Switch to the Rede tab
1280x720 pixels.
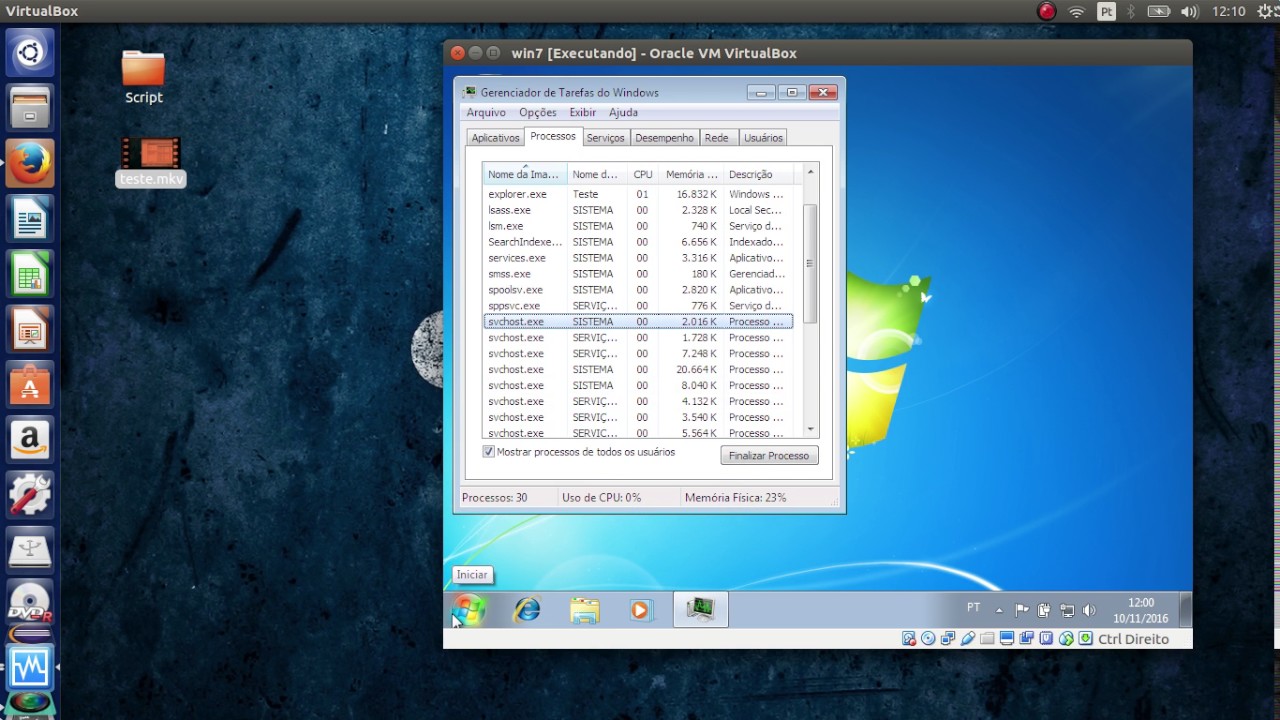pos(717,138)
